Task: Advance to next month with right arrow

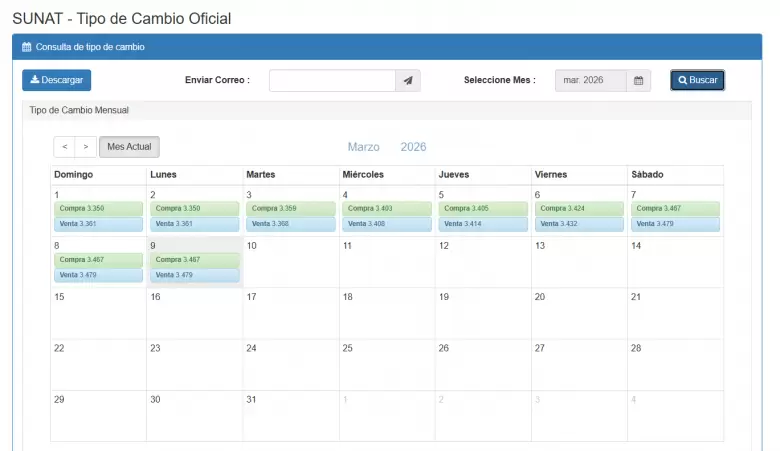Action: click(x=86, y=147)
